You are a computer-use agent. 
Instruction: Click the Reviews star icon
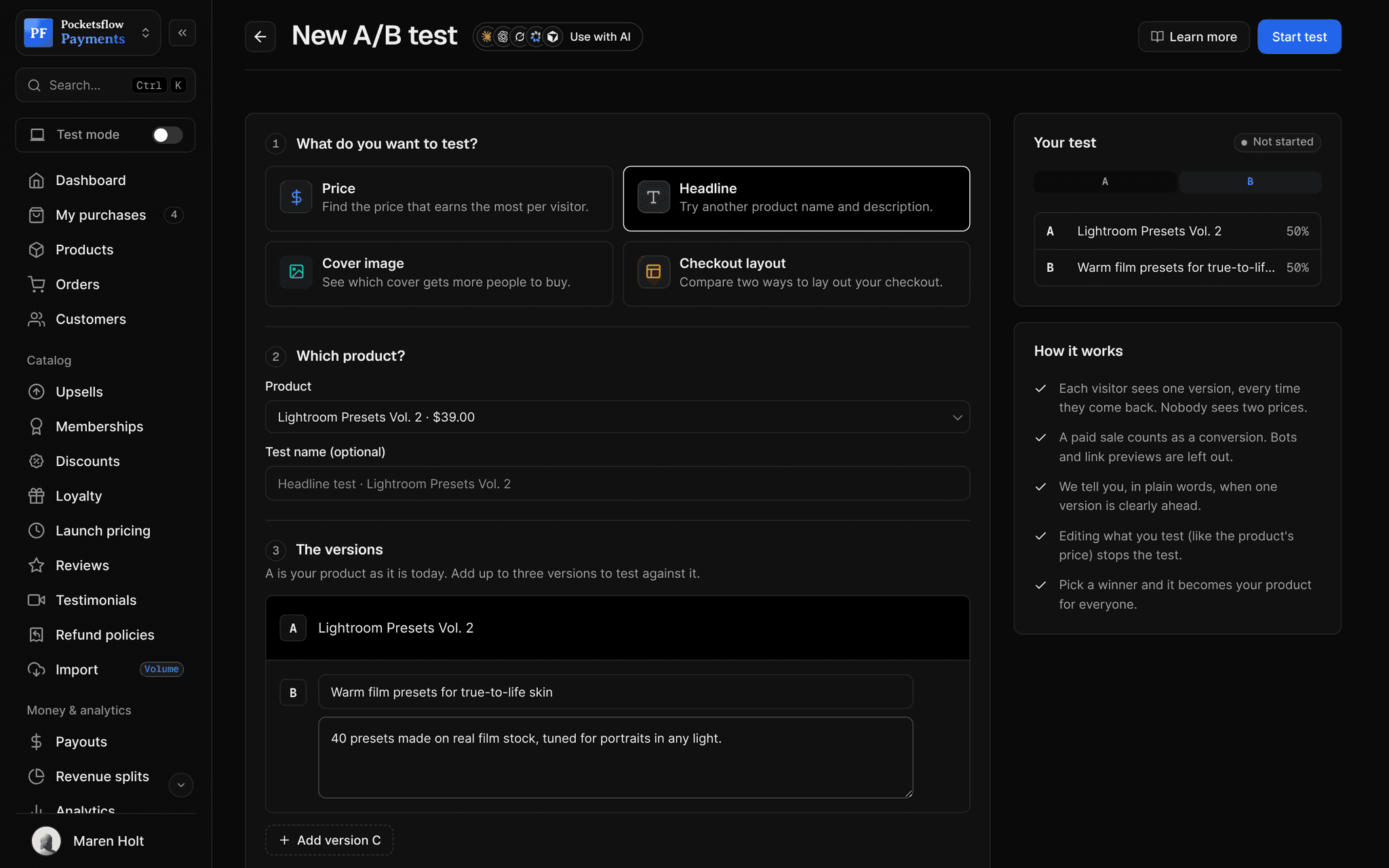[37, 565]
